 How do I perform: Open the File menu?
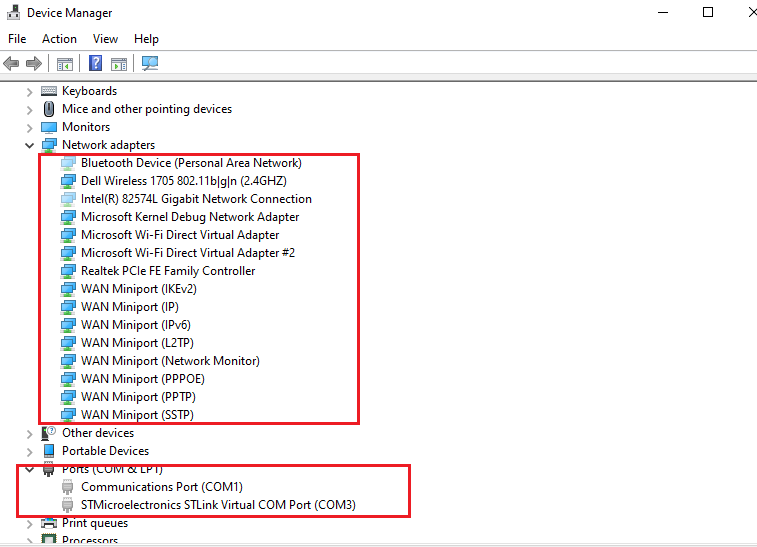(x=17, y=38)
